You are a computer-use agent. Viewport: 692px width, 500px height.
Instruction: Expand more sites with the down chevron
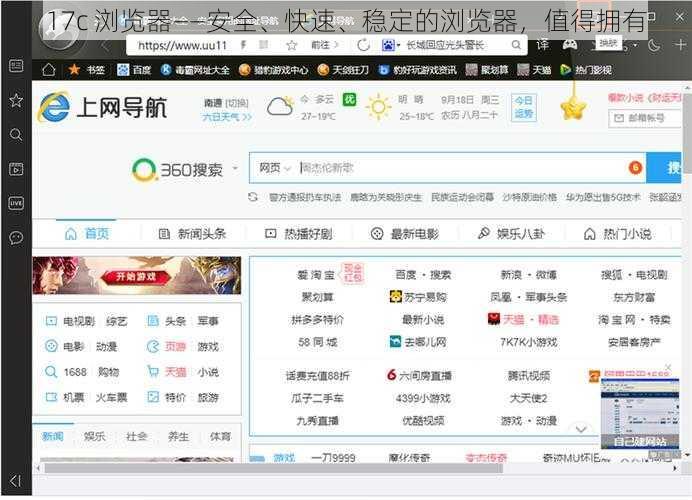pyautogui.click(x=581, y=429)
